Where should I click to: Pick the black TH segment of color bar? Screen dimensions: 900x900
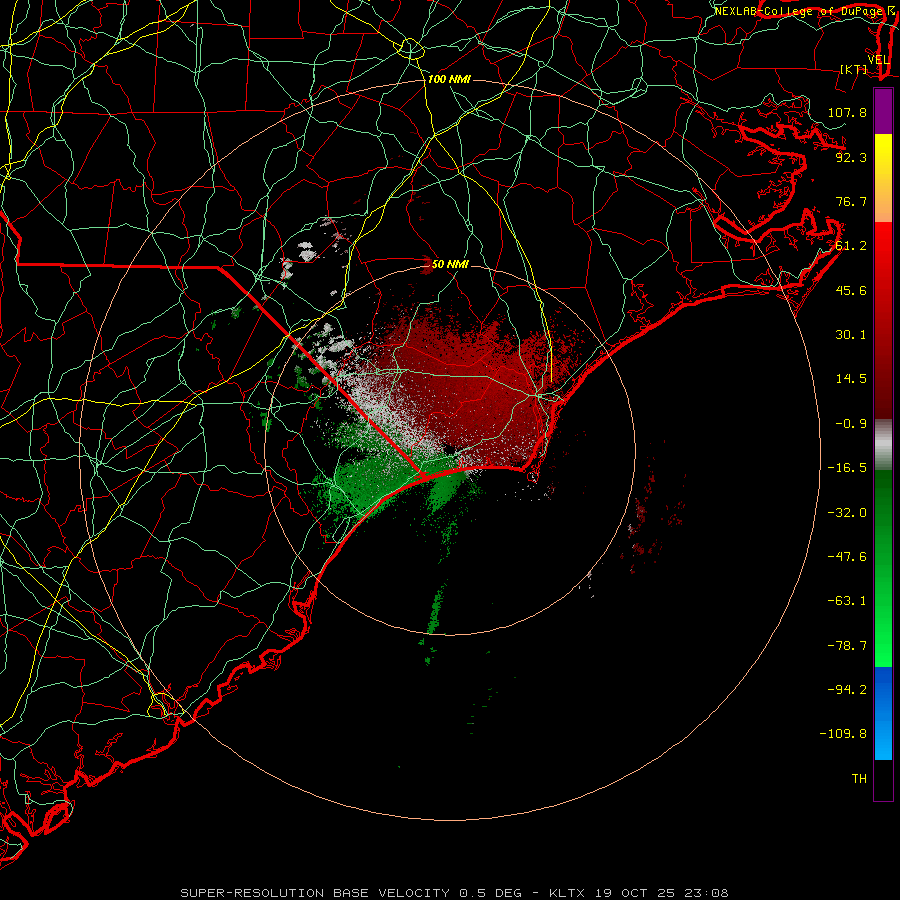coord(883,779)
